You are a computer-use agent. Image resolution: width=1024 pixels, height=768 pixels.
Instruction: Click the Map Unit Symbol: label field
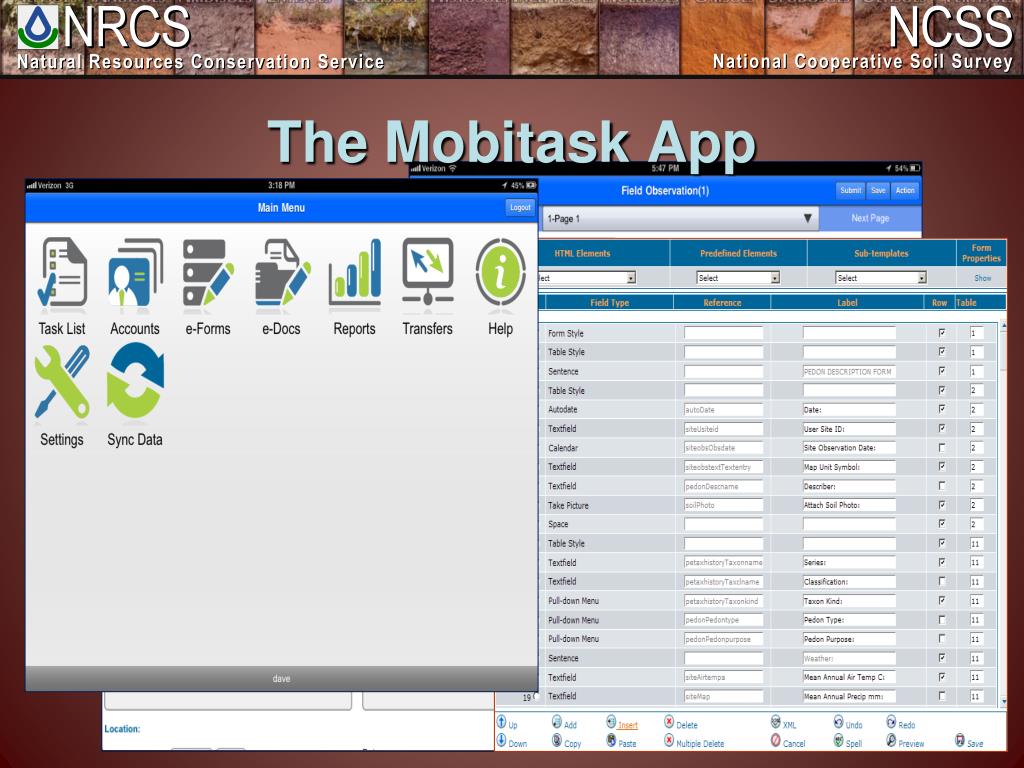tap(849, 467)
